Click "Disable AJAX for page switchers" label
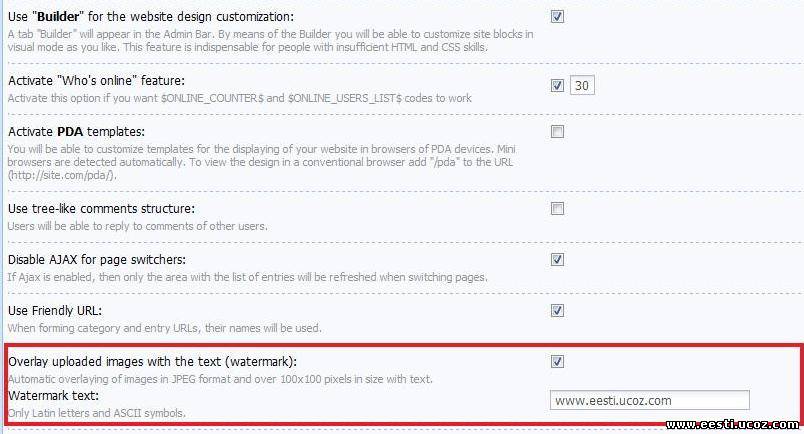The image size is (804, 434). tap(103, 260)
